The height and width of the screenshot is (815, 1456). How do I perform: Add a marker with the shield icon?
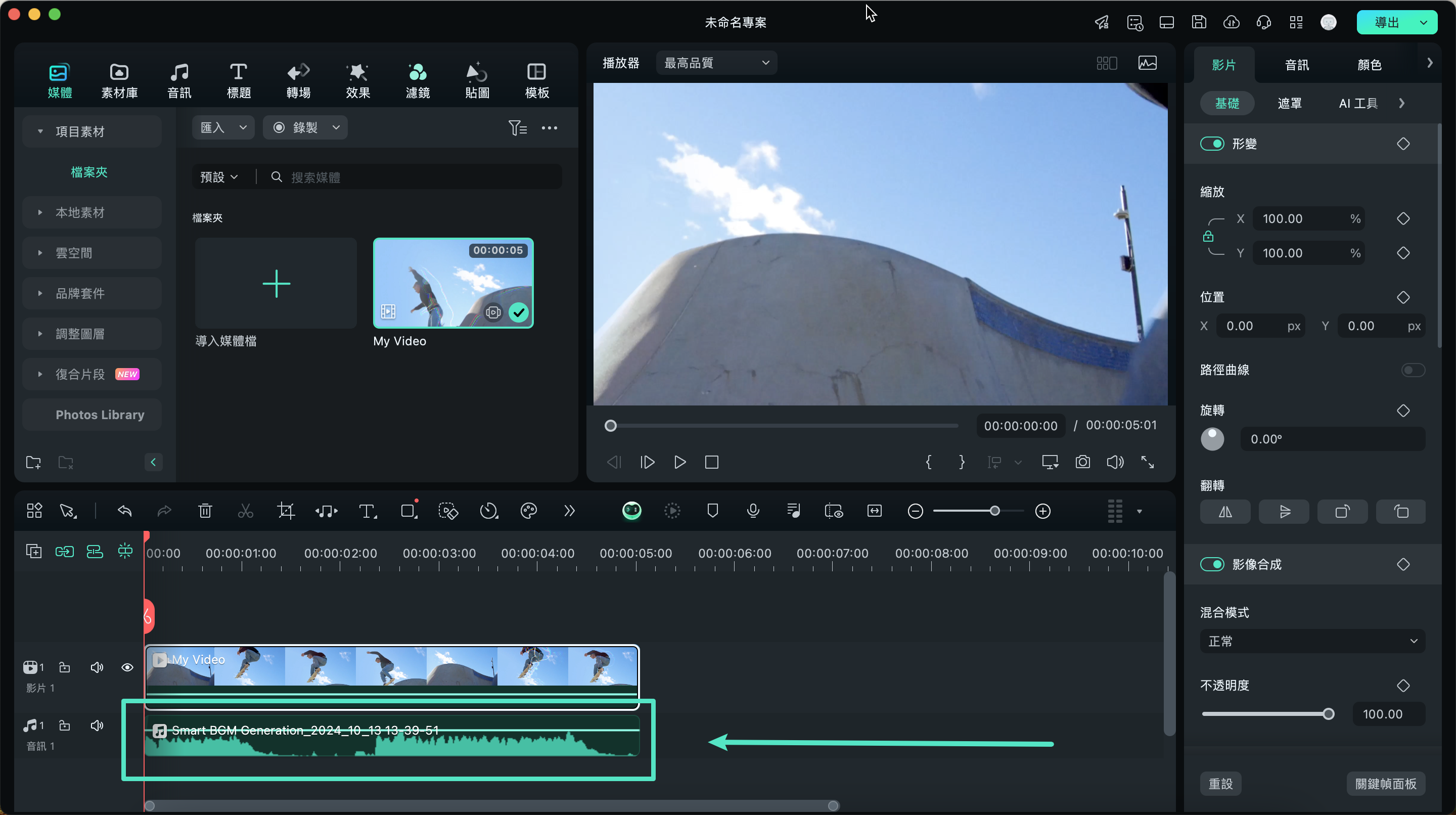click(713, 511)
